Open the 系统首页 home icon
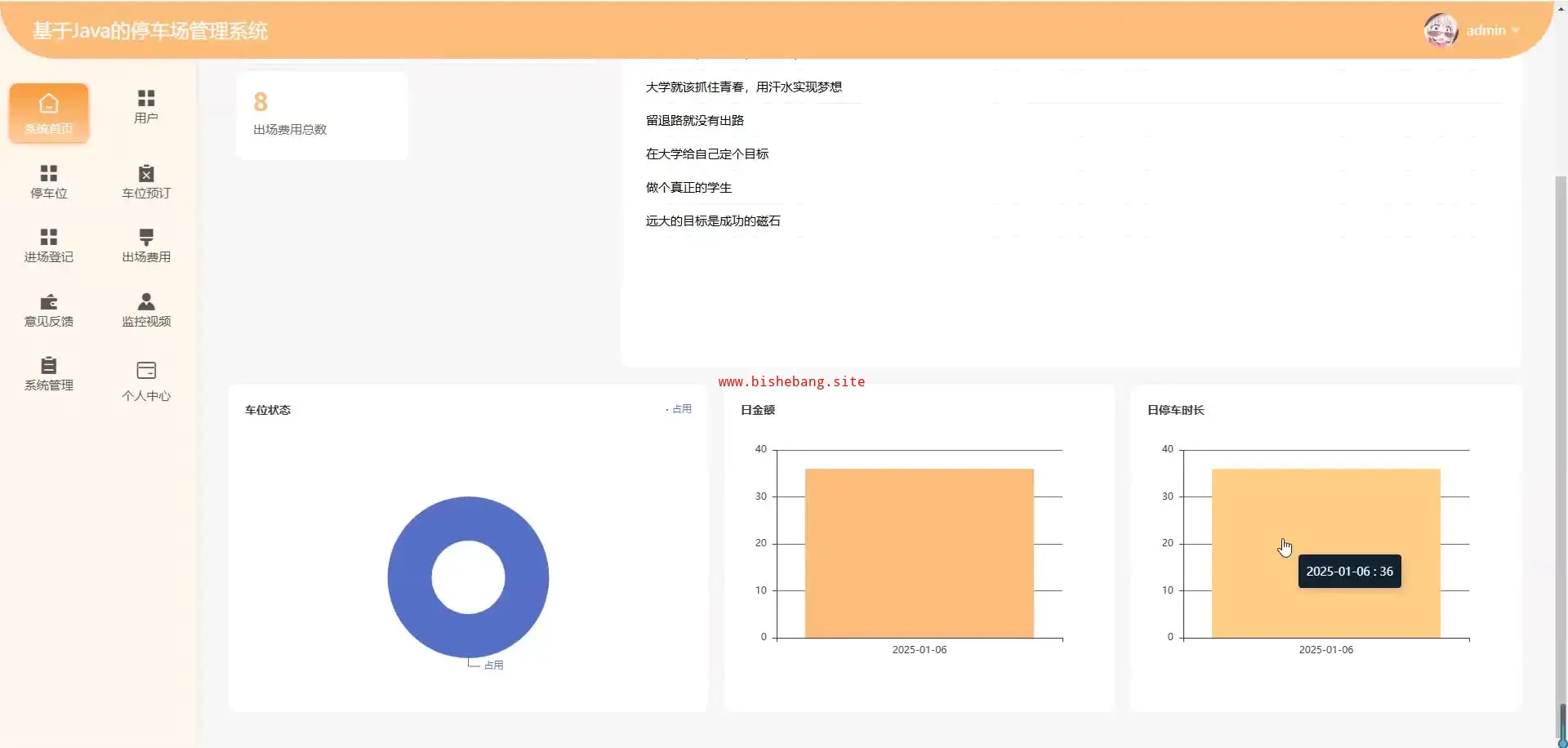1568x748 pixels. click(49, 104)
